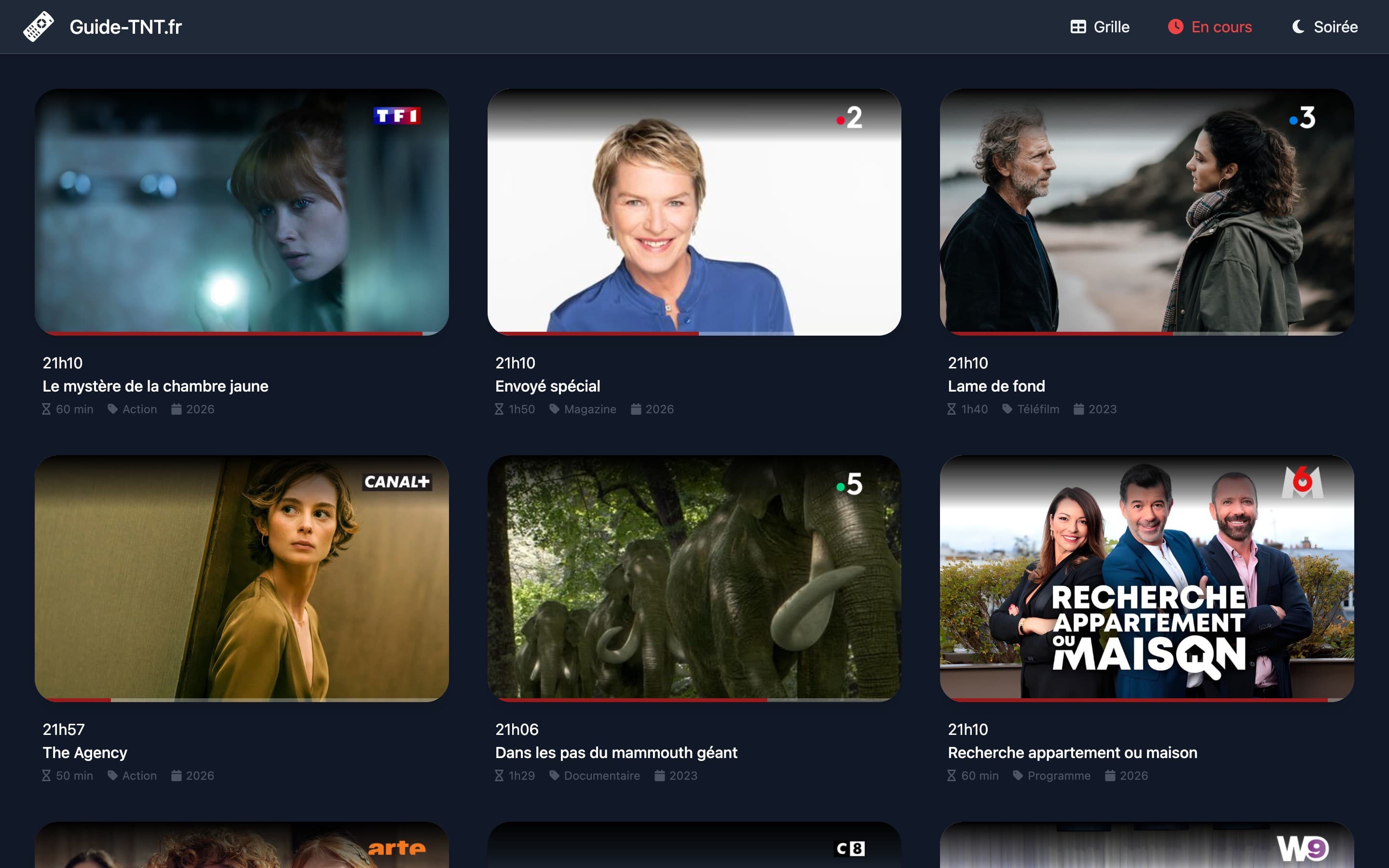
Task: Open The Agency thumbnail image
Action: click(x=242, y=578)
